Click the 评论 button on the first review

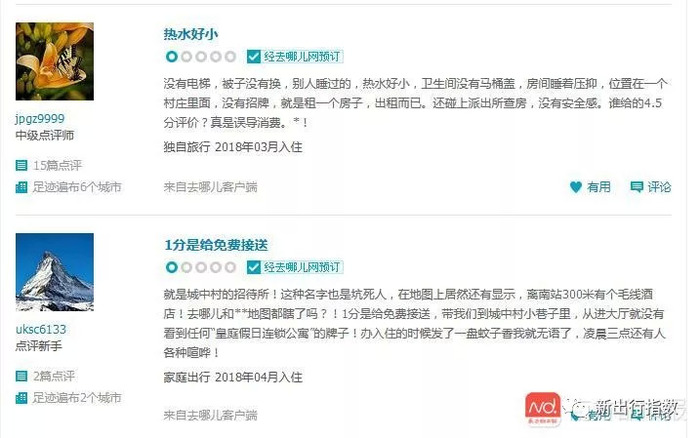point(650,187)
